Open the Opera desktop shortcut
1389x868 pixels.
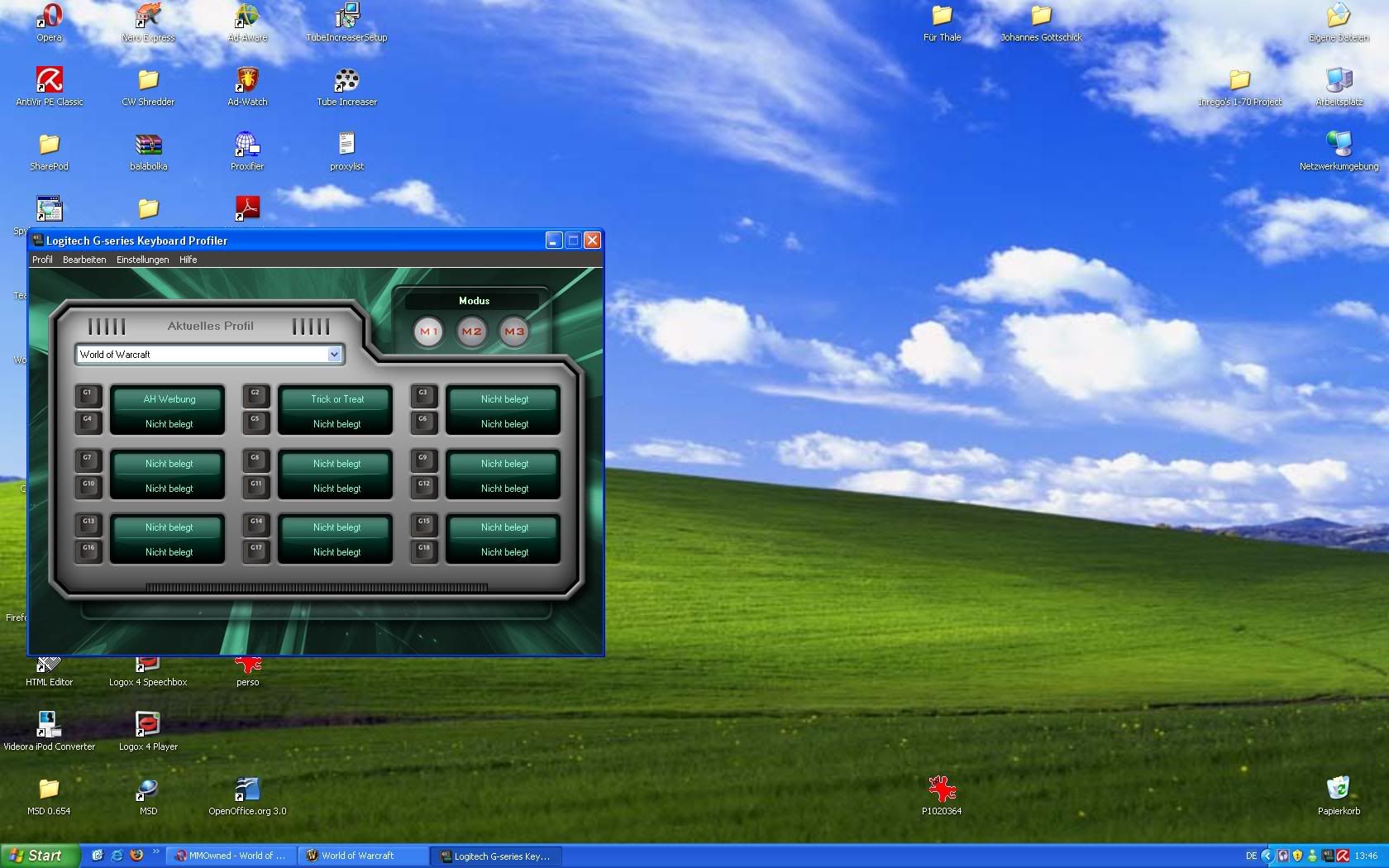point(49,22)
